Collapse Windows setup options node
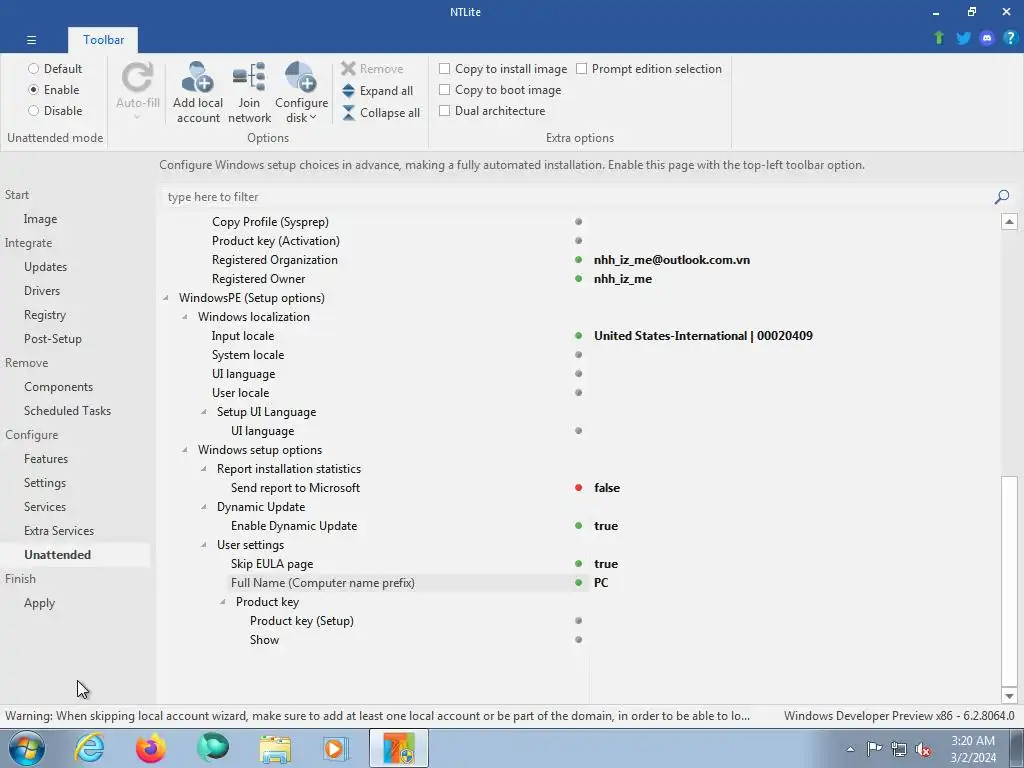1024x768 pixels. pyautogui.click(x=185, y=450)
